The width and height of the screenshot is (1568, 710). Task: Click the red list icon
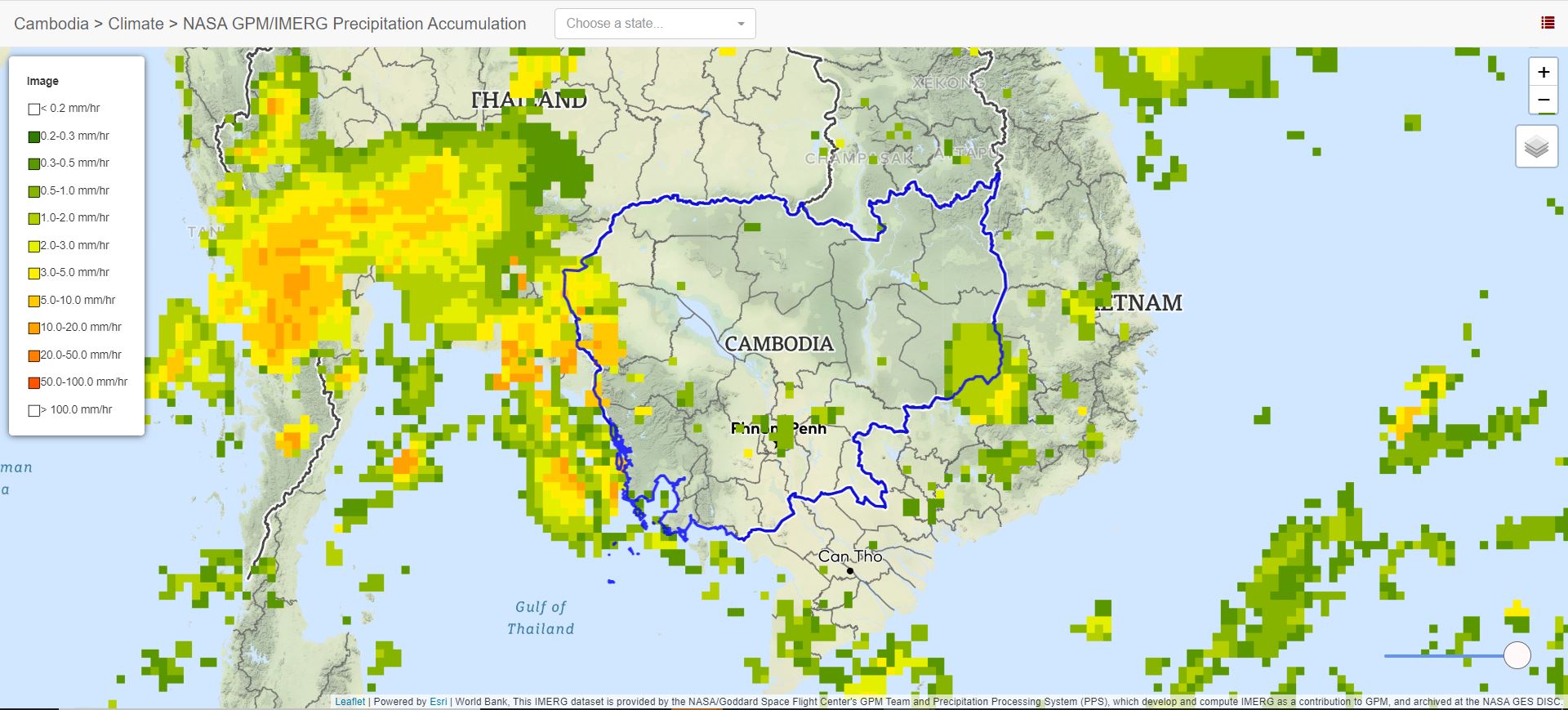coord(1547,23)
